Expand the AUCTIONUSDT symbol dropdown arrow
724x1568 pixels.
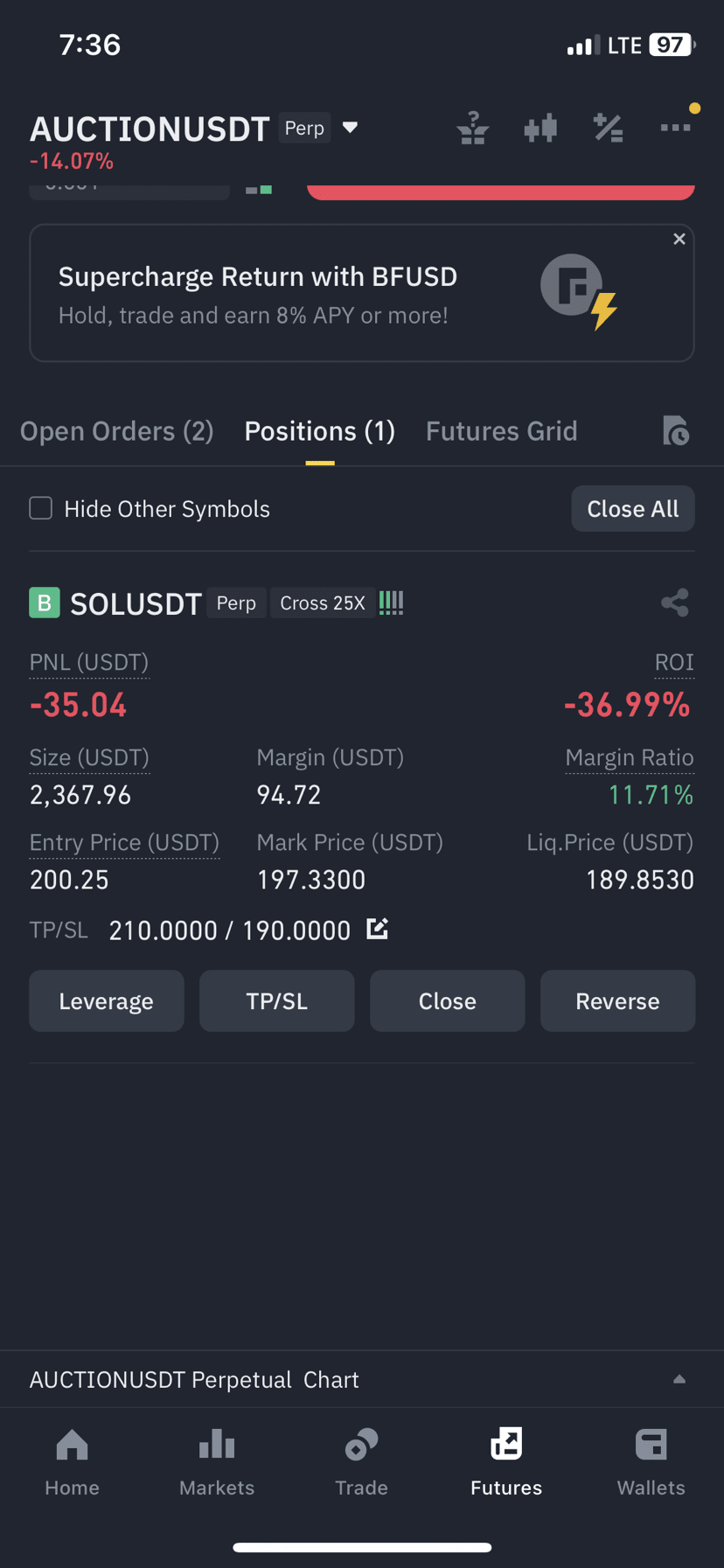tap(350, 128)
